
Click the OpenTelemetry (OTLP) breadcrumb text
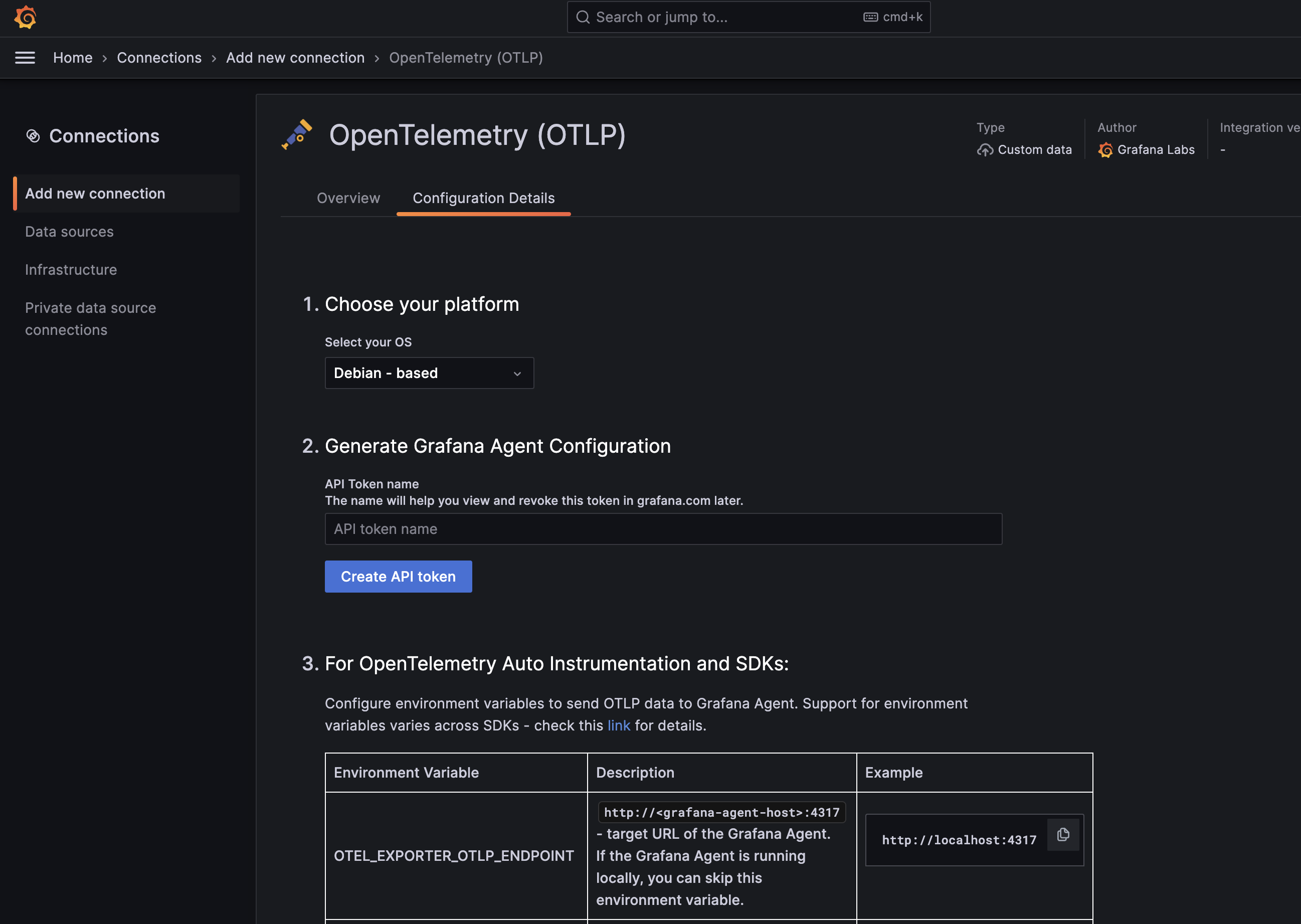(x=466, y=58)
